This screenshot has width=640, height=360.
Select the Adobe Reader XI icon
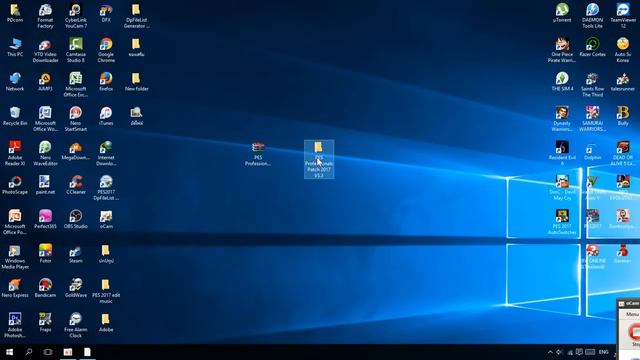15,153
